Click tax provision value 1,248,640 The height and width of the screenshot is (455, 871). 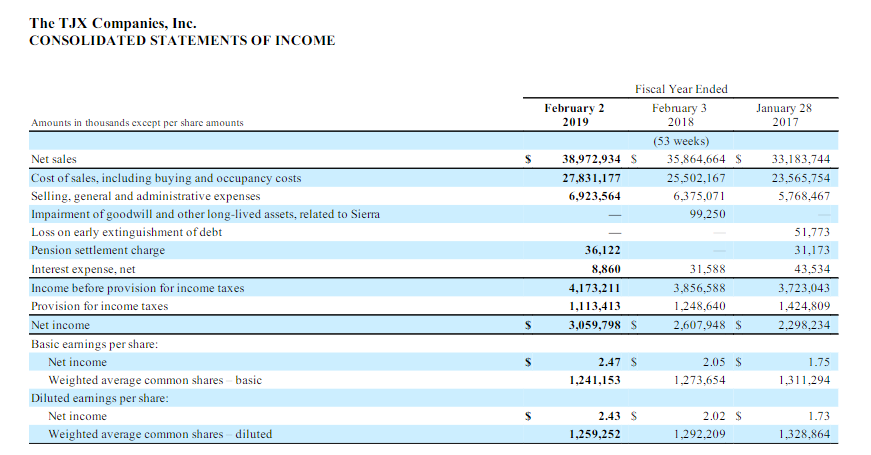point(699,306)
